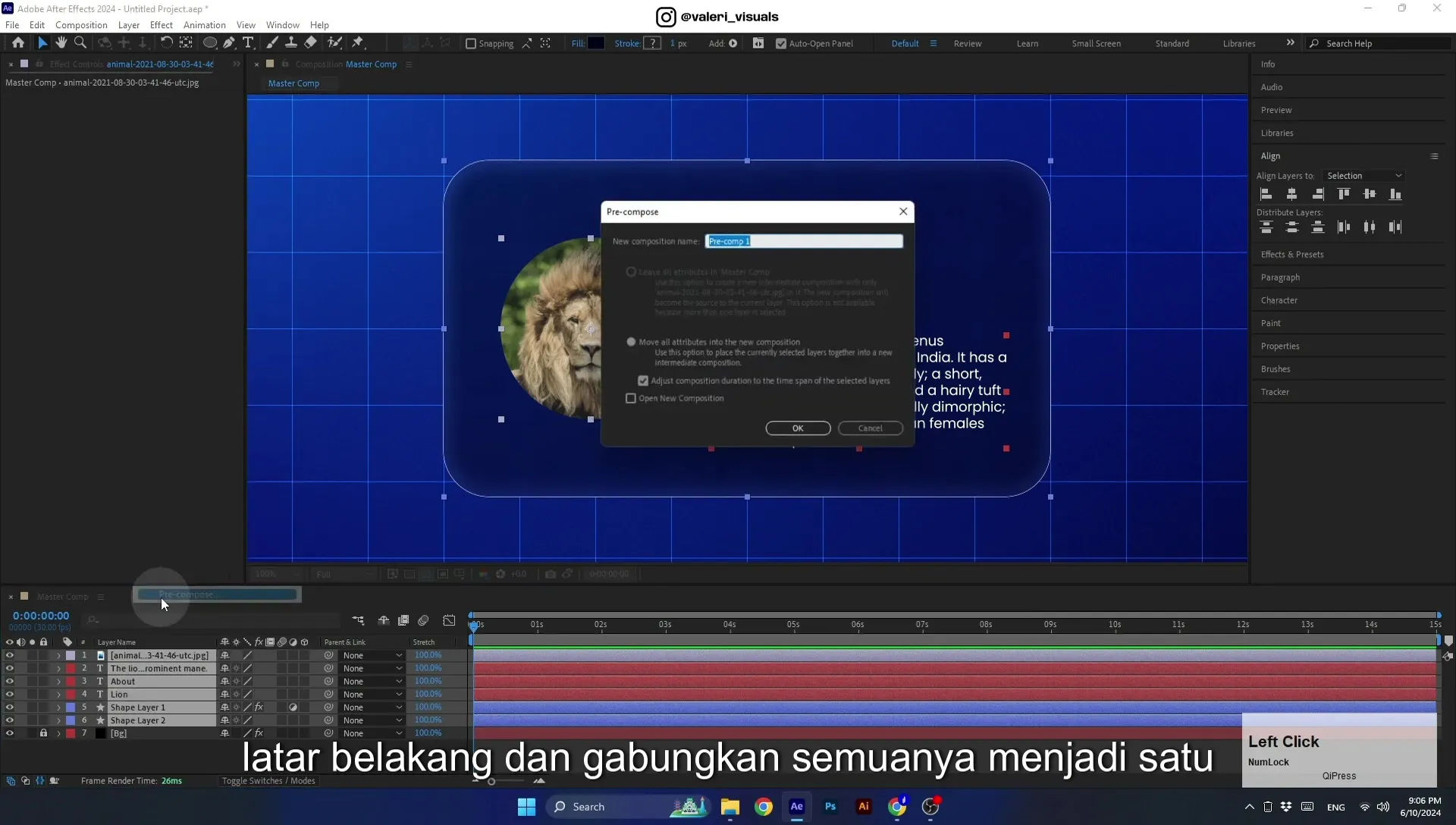Screen dimensions: 1456x825
Task: Hide Shape Layer 2 visibility eye
Action: [x=10, y=720]
